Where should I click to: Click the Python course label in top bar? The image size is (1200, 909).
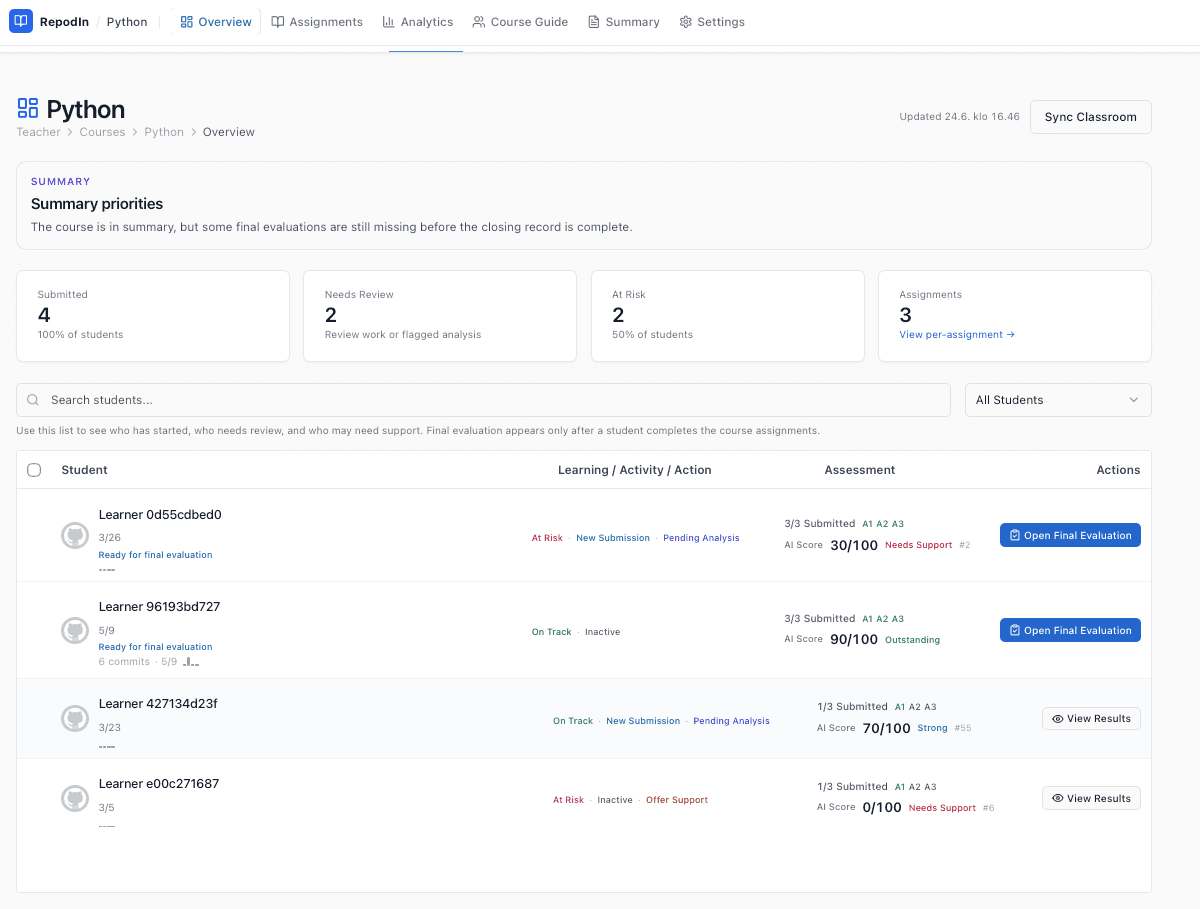point(127,22)
